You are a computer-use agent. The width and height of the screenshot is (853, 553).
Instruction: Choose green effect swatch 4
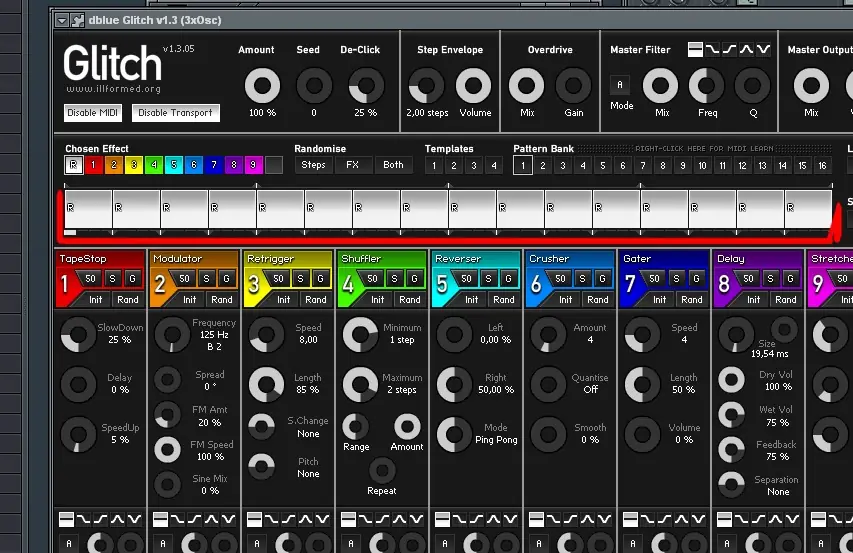[154, 165]
